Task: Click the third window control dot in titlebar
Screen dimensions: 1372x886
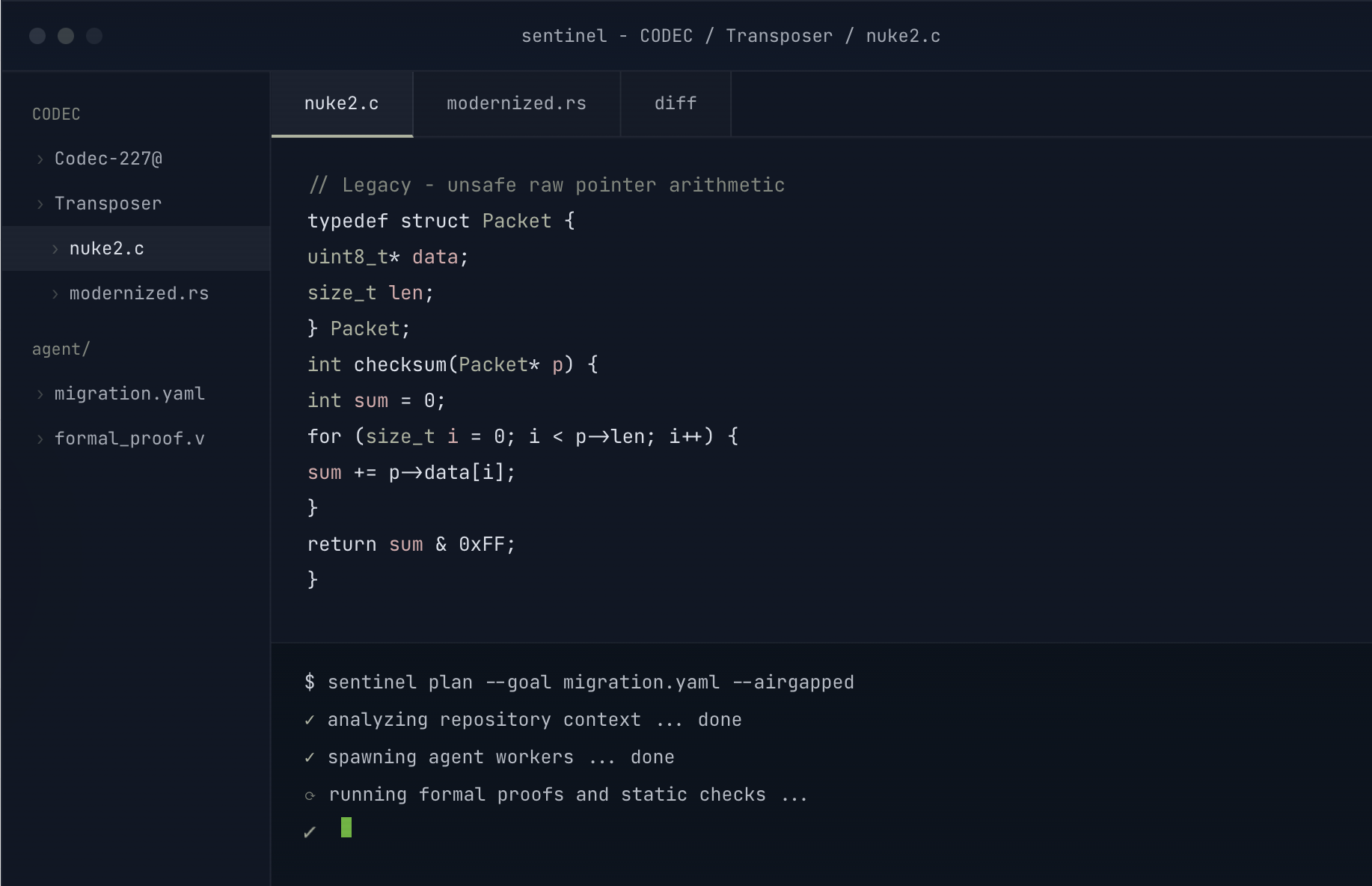Action: pos(94,36)
